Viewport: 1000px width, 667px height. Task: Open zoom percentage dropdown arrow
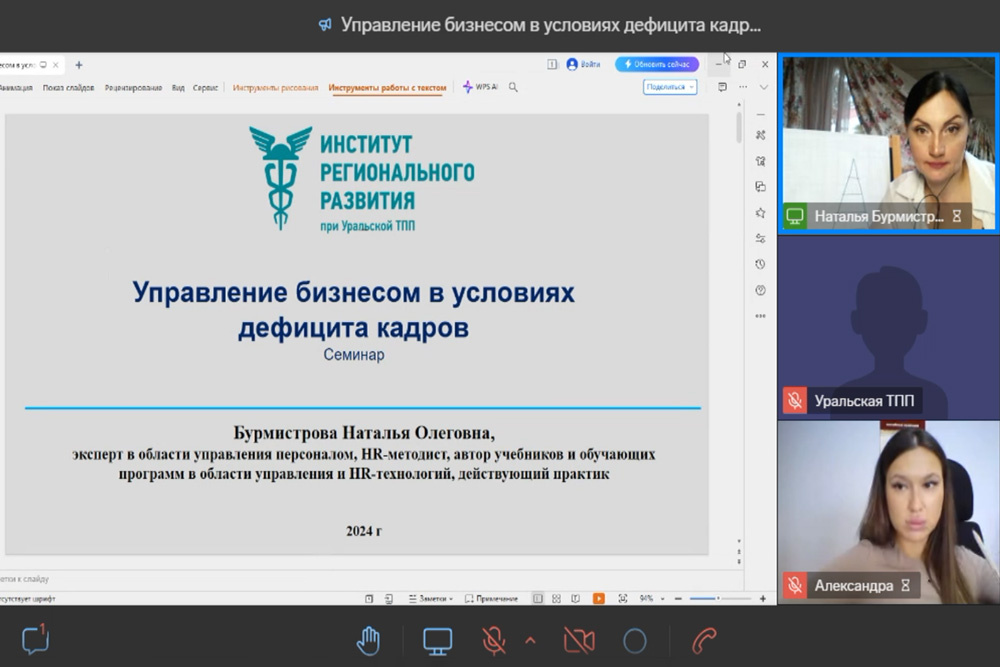click(662, 599)
